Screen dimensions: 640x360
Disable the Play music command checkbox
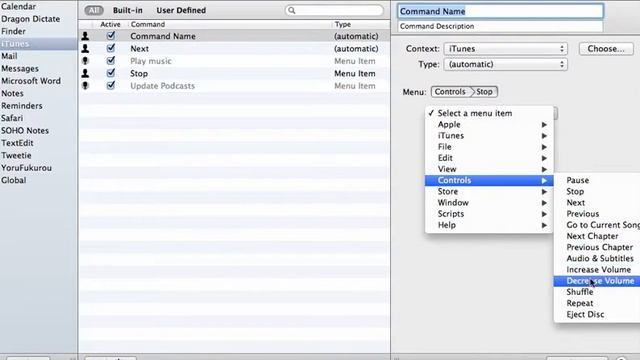point(111,60)
